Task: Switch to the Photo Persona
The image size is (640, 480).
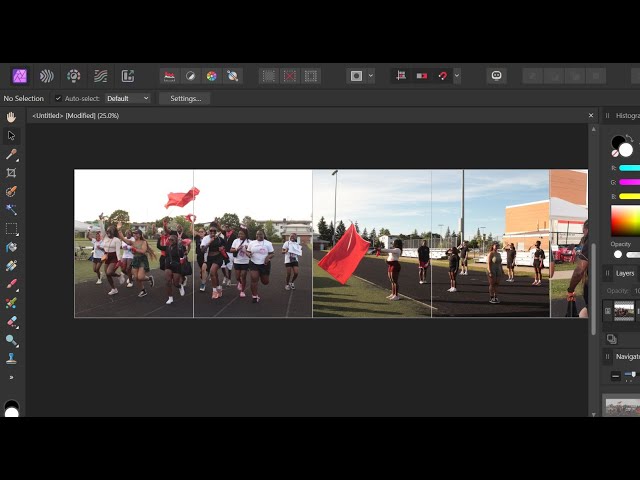Action: pyautogui.click(x=20, y=76)
